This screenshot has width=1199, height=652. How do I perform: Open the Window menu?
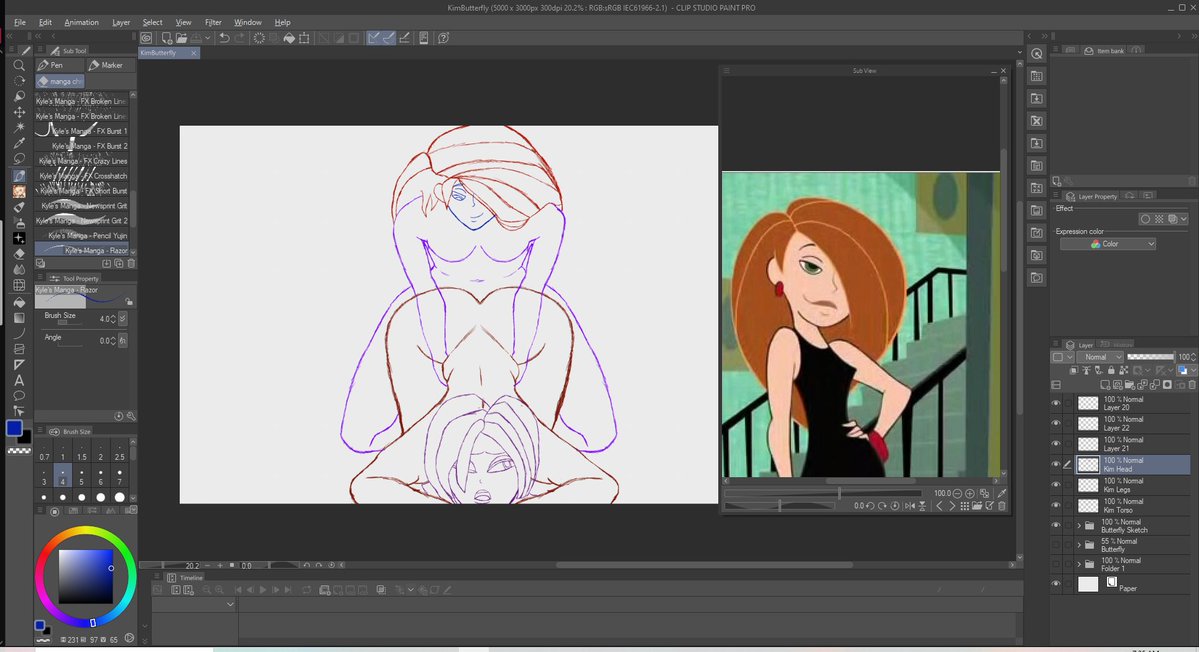point(248,22)
